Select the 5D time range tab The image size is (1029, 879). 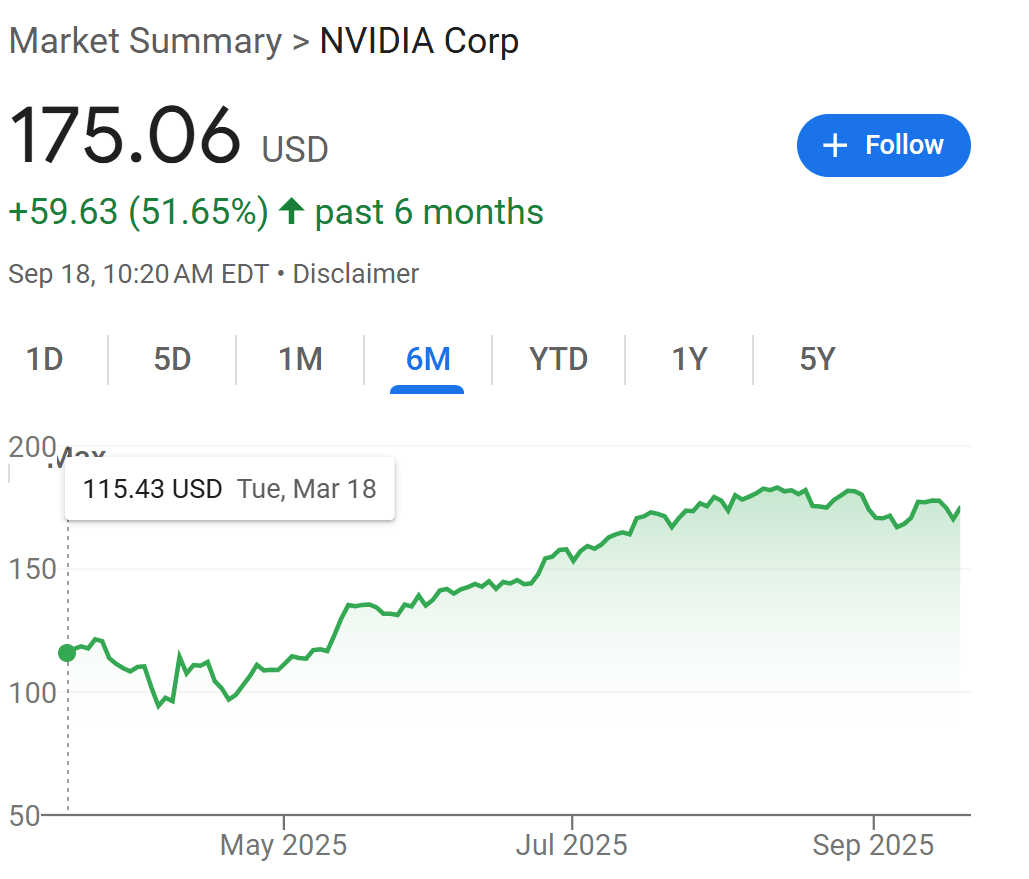(172, 359)
